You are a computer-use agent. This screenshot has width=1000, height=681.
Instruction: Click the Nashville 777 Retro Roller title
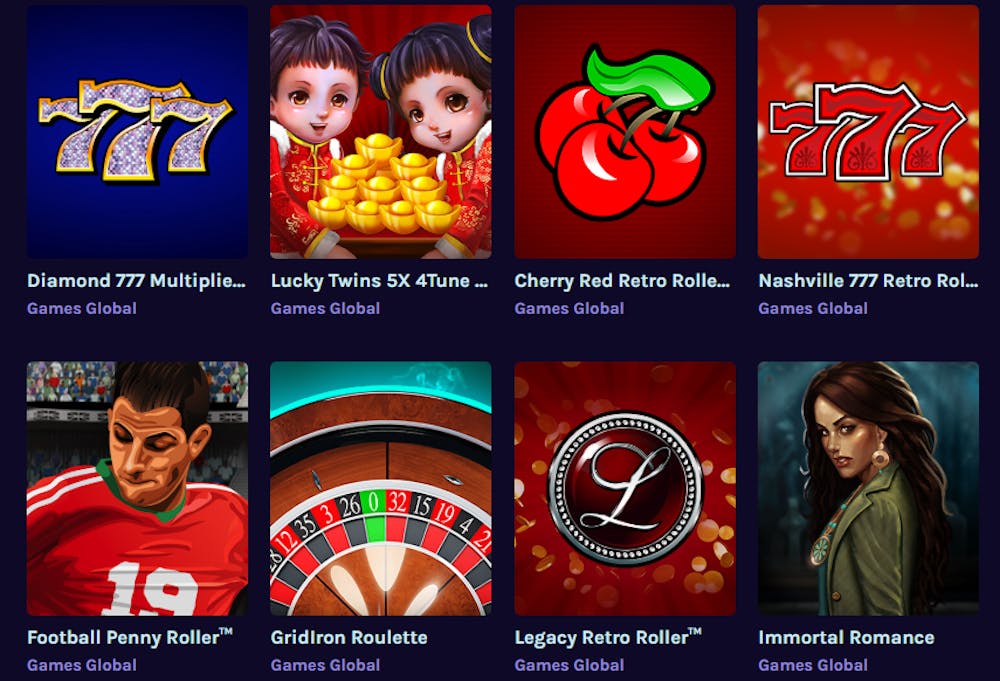[868, 281]
